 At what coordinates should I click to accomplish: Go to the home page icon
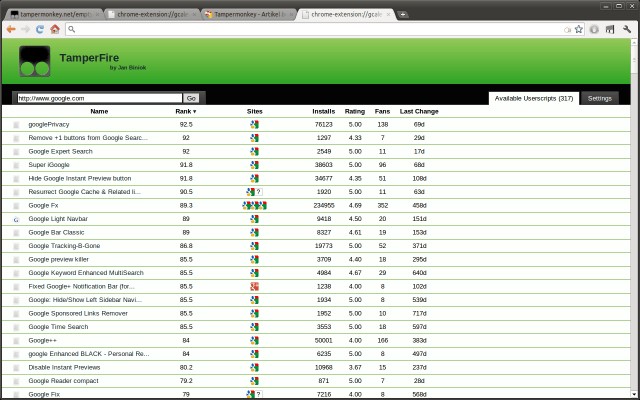point(55,29)
